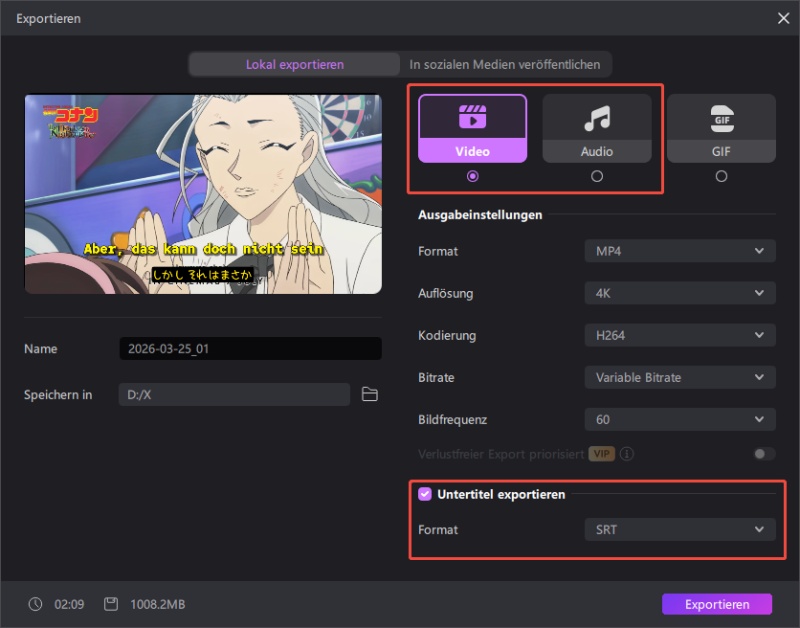
Task: Click the Ausgabeinstellungen heading
Action: 480,215
